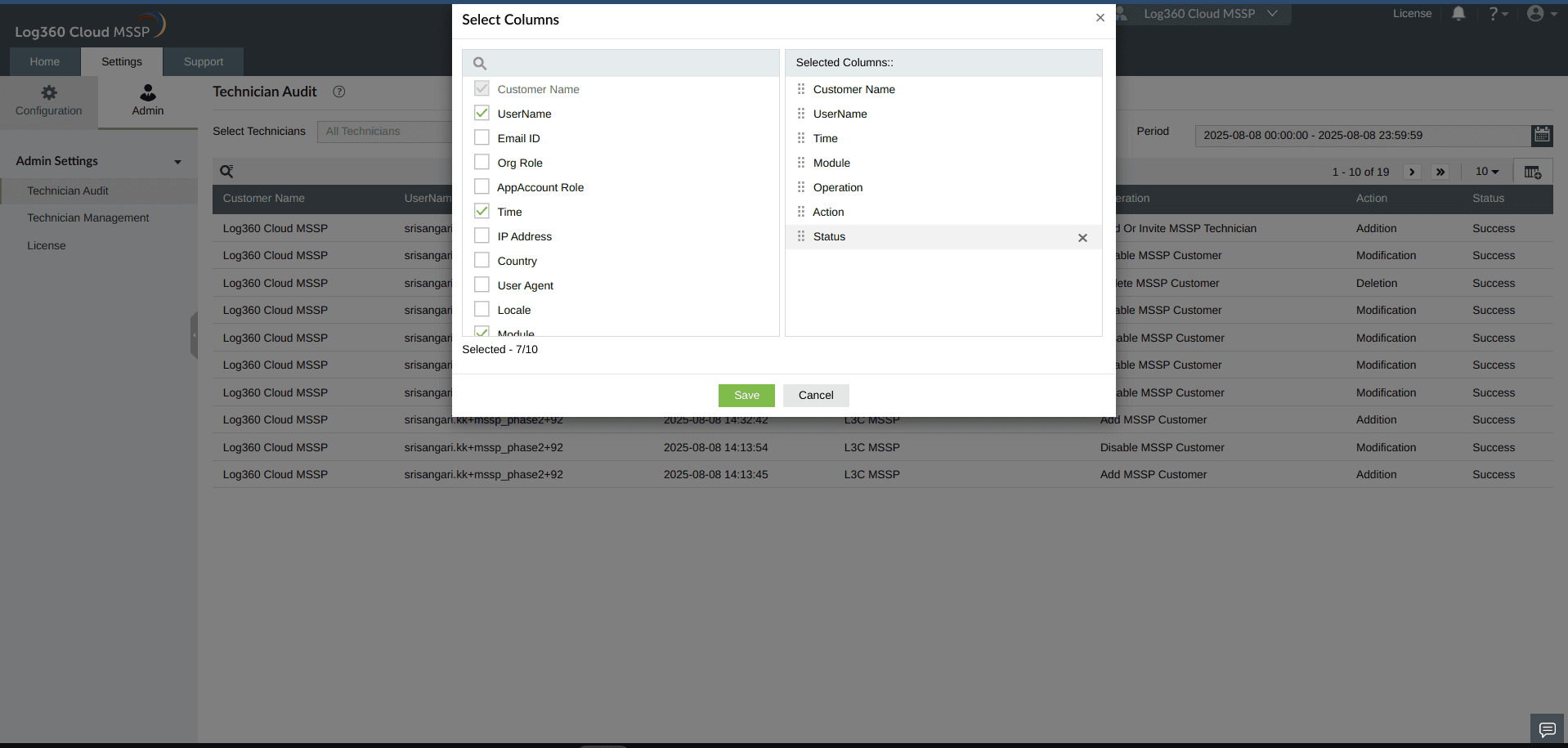Open the Period calendar picker
Screen dimensions: 1568x748
pyautogui.click(x=1542, y=135)
